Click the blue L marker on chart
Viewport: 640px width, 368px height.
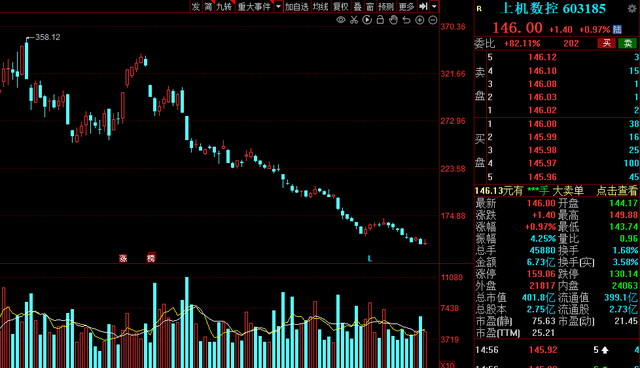click(370, 258)
